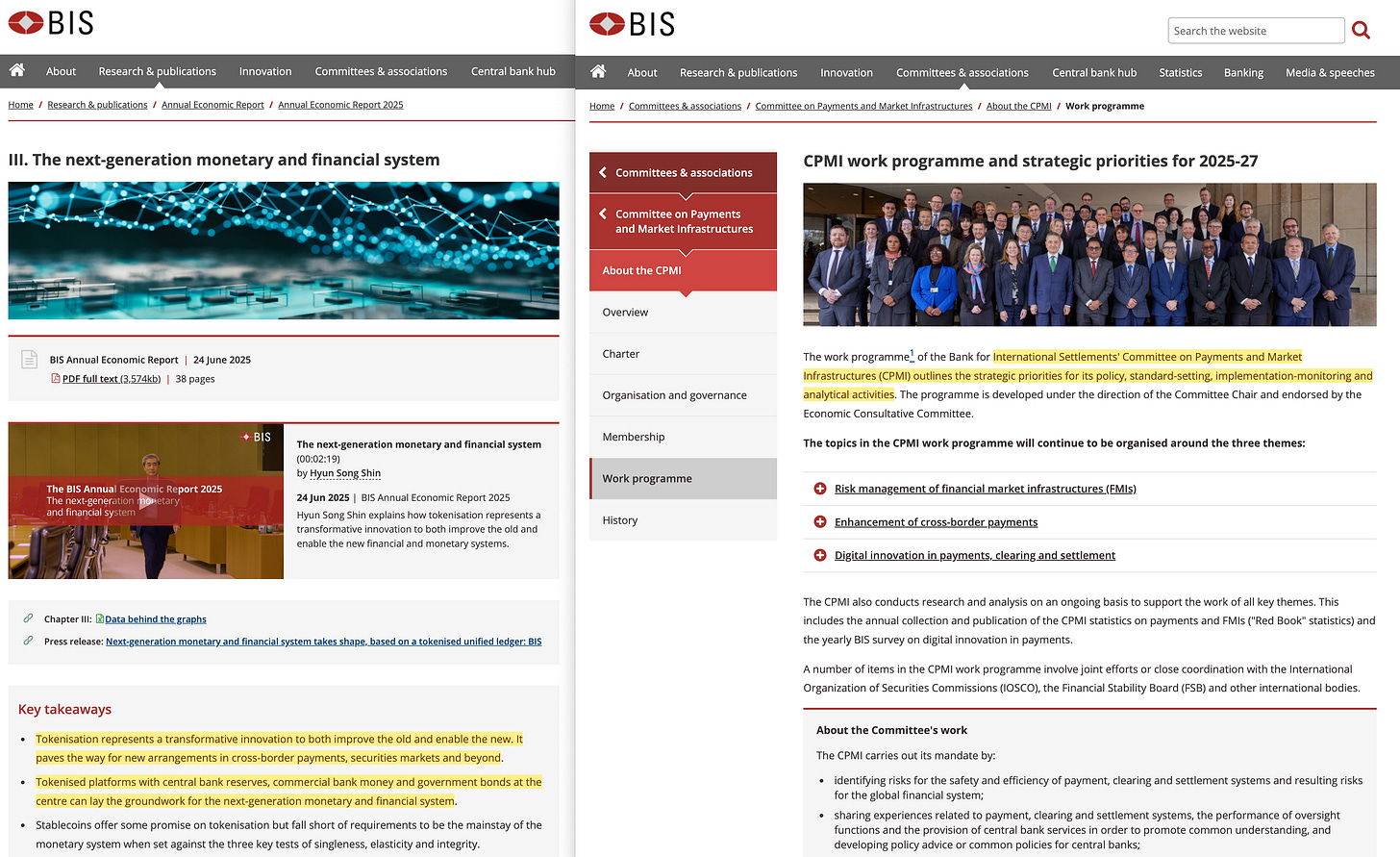Open Innovation in left page navbar
This screenshot has height=857, width=1400.
tap(265, 71)
